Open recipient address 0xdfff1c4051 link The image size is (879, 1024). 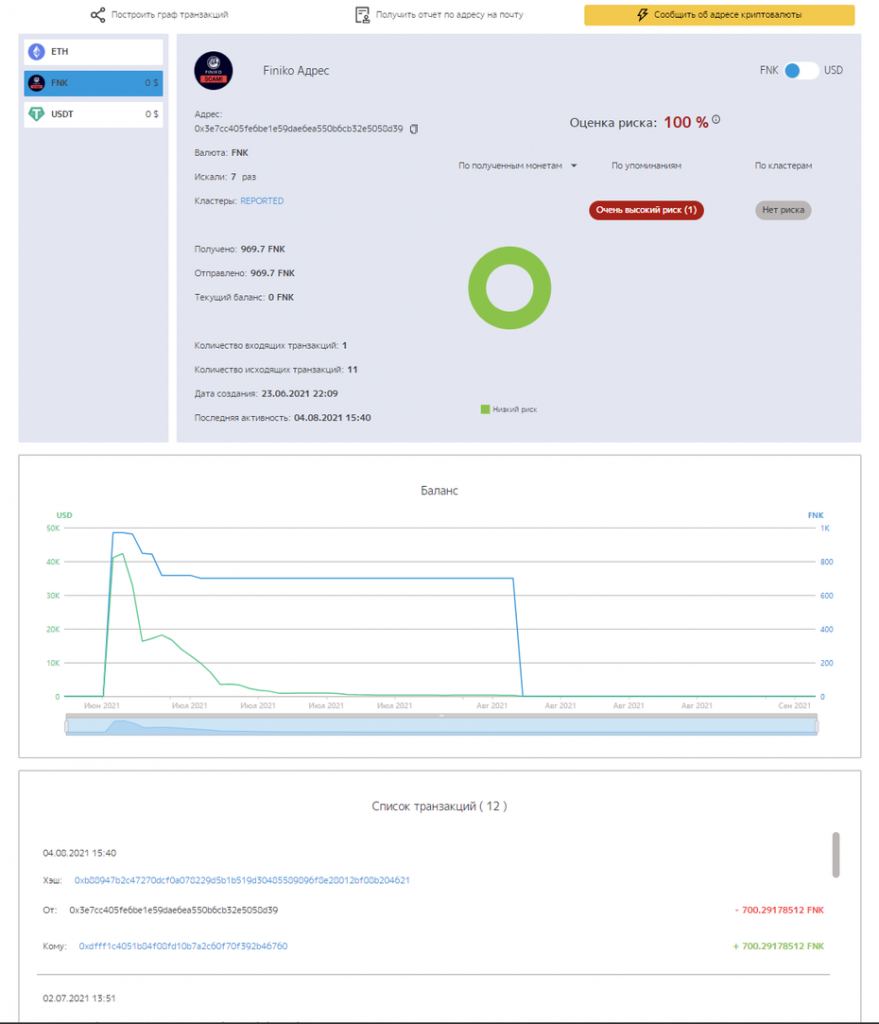[x=183, y=946]
